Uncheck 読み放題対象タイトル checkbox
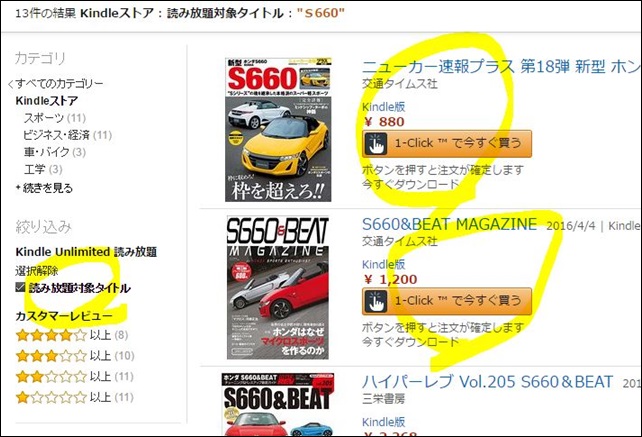The image size is (642, 437). pos(20,288)
